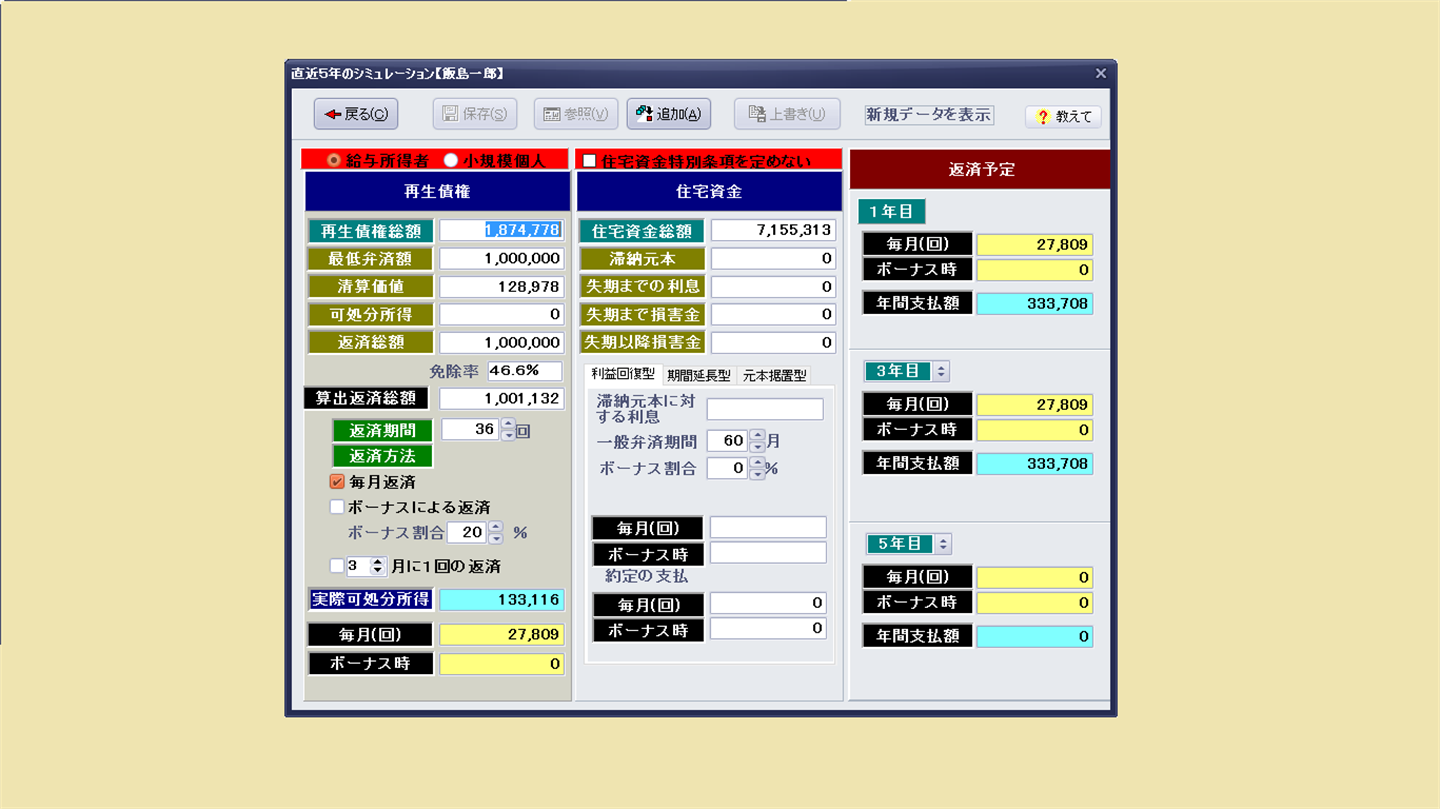This screenshot has height=809, width=1440.
Task: Click the 可処分所得 value field
Action: tap(501, 314)
